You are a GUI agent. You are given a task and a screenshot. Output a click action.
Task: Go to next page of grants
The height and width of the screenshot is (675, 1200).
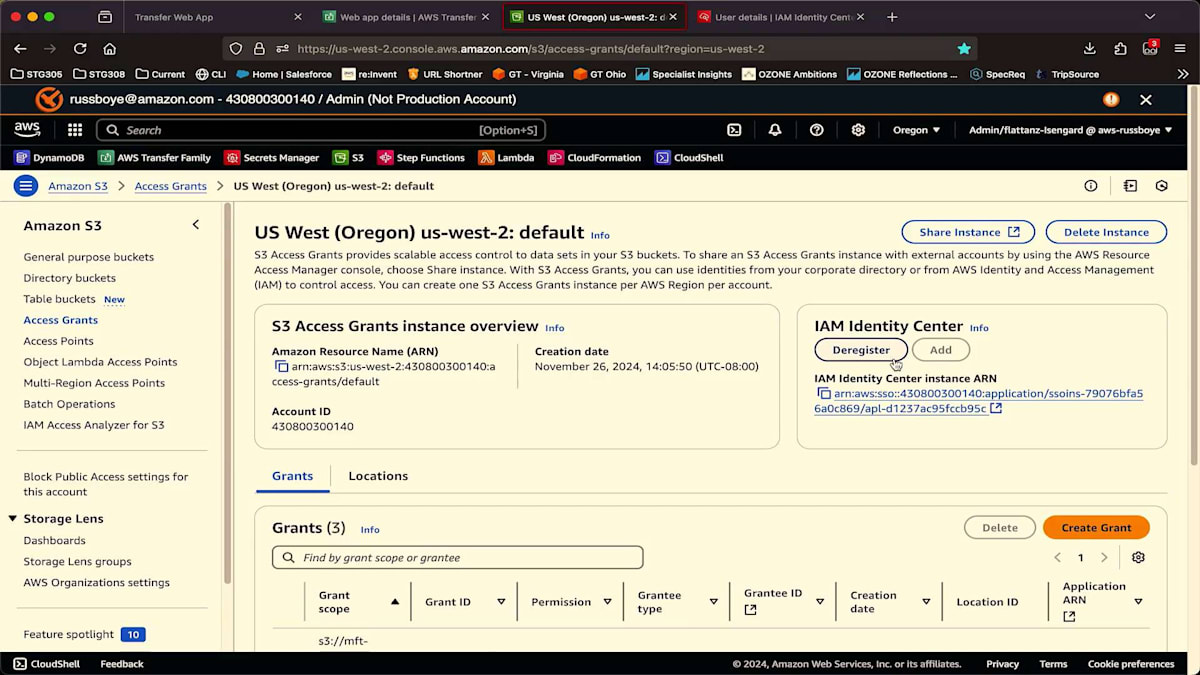pyautogui.click(x=1104, y=557)
